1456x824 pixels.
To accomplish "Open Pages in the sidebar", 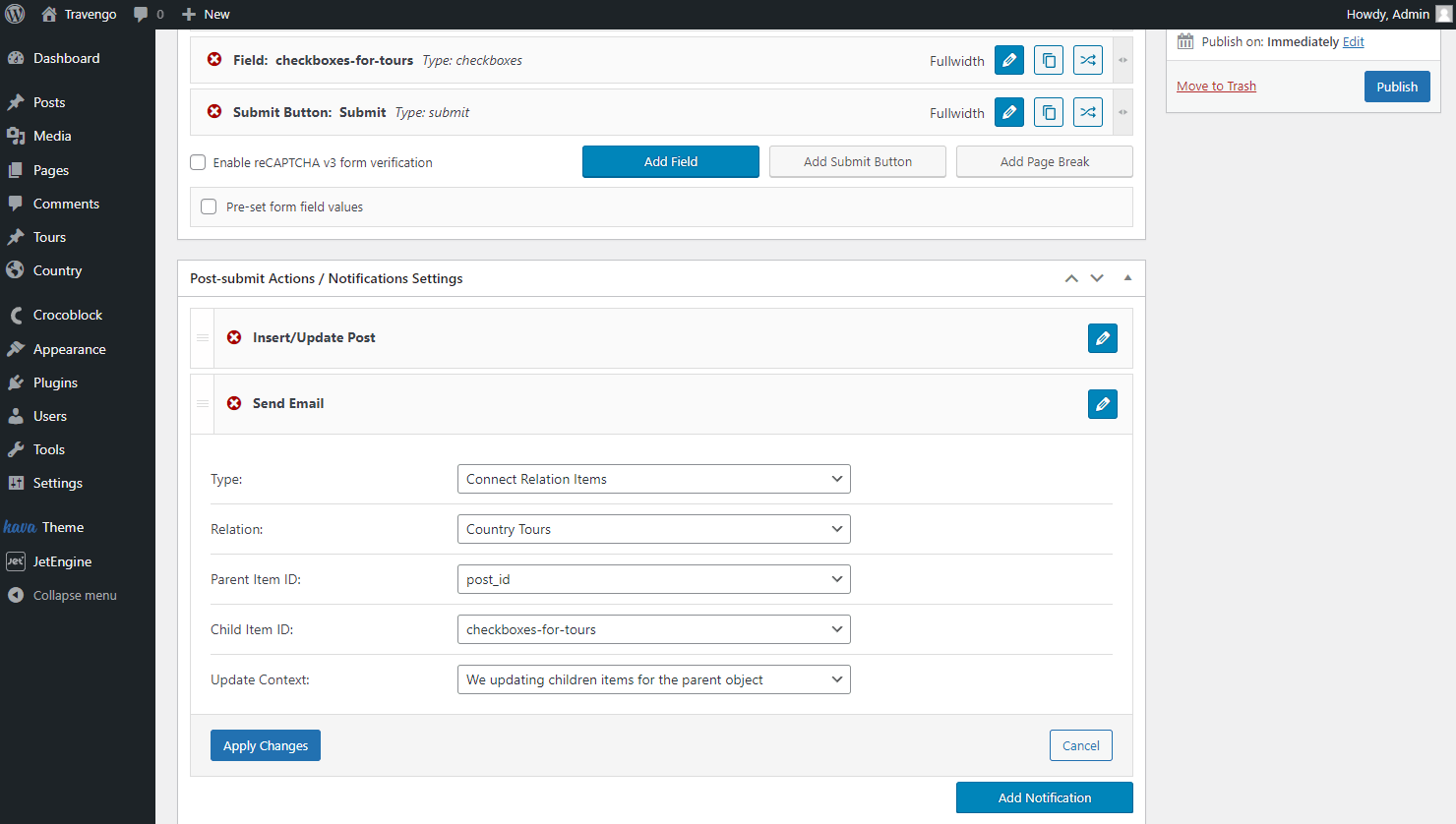I will 78,170.
